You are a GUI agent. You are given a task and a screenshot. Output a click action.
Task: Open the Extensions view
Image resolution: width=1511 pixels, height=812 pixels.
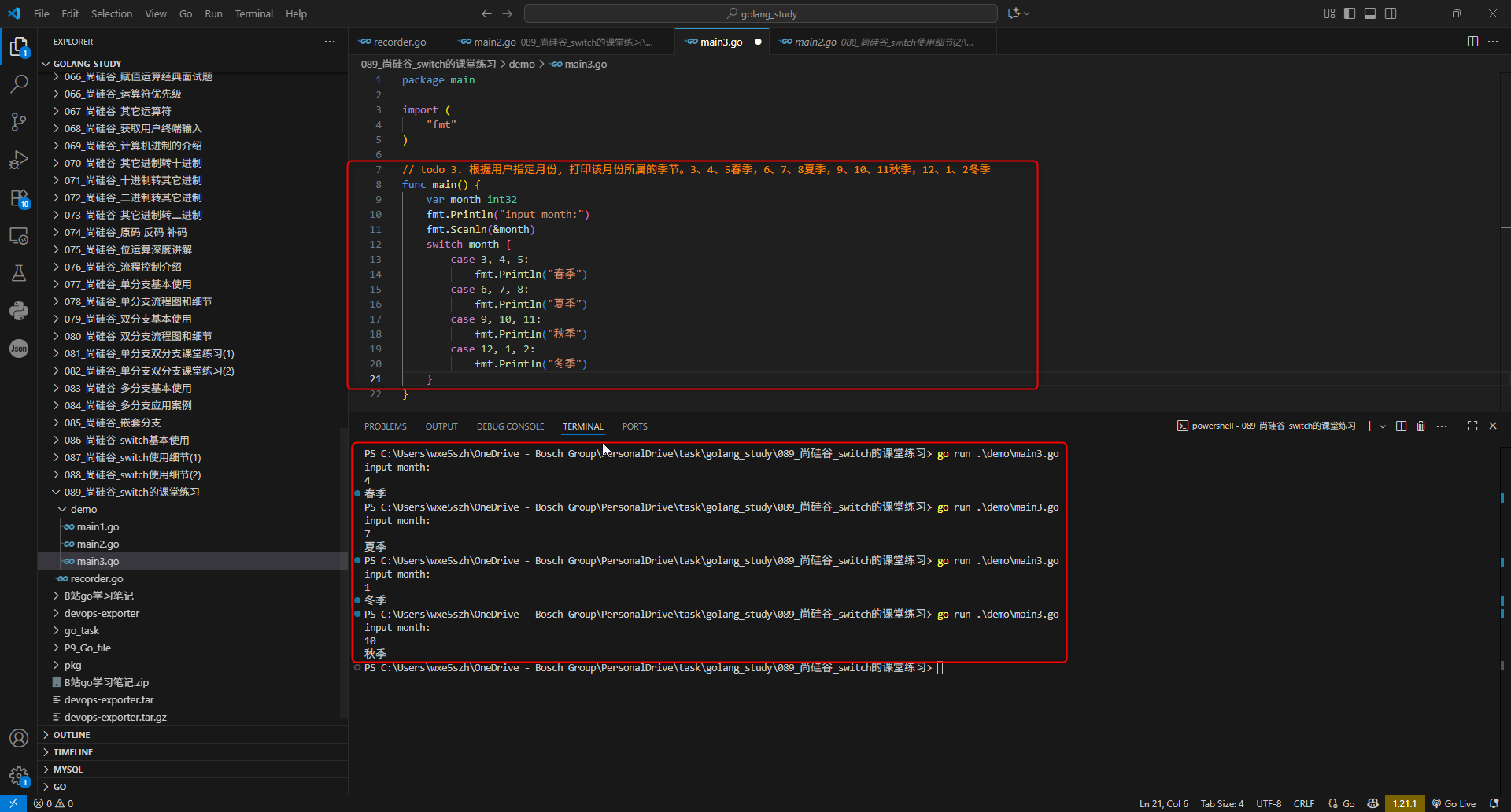click(x=19, y=197)
